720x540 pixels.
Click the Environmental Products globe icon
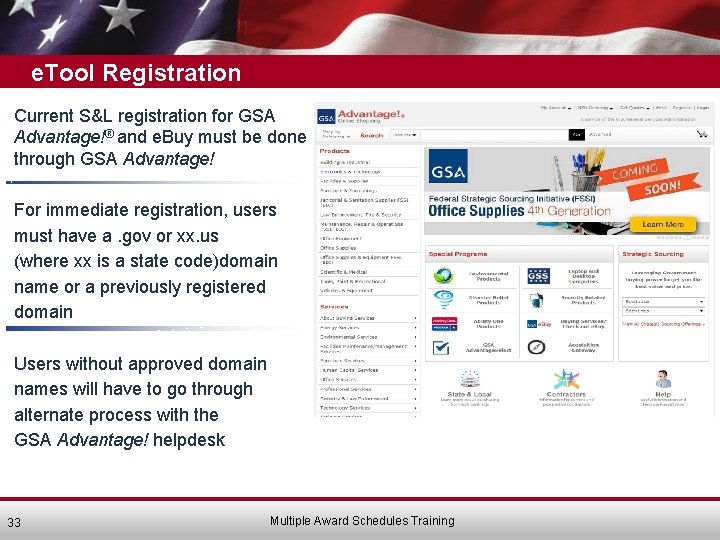pyautogui.click(x=443, y=276)
